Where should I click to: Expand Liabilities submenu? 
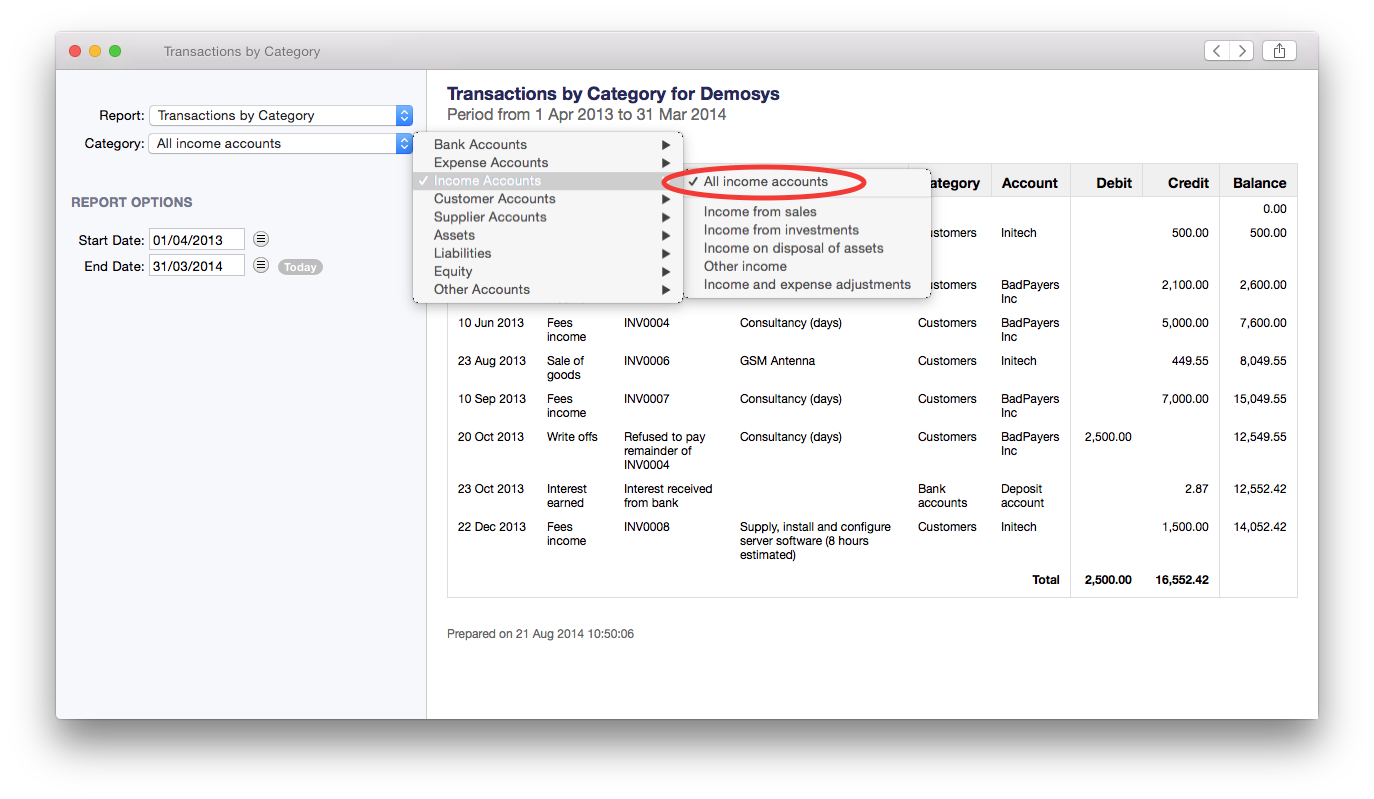(548, 253)
